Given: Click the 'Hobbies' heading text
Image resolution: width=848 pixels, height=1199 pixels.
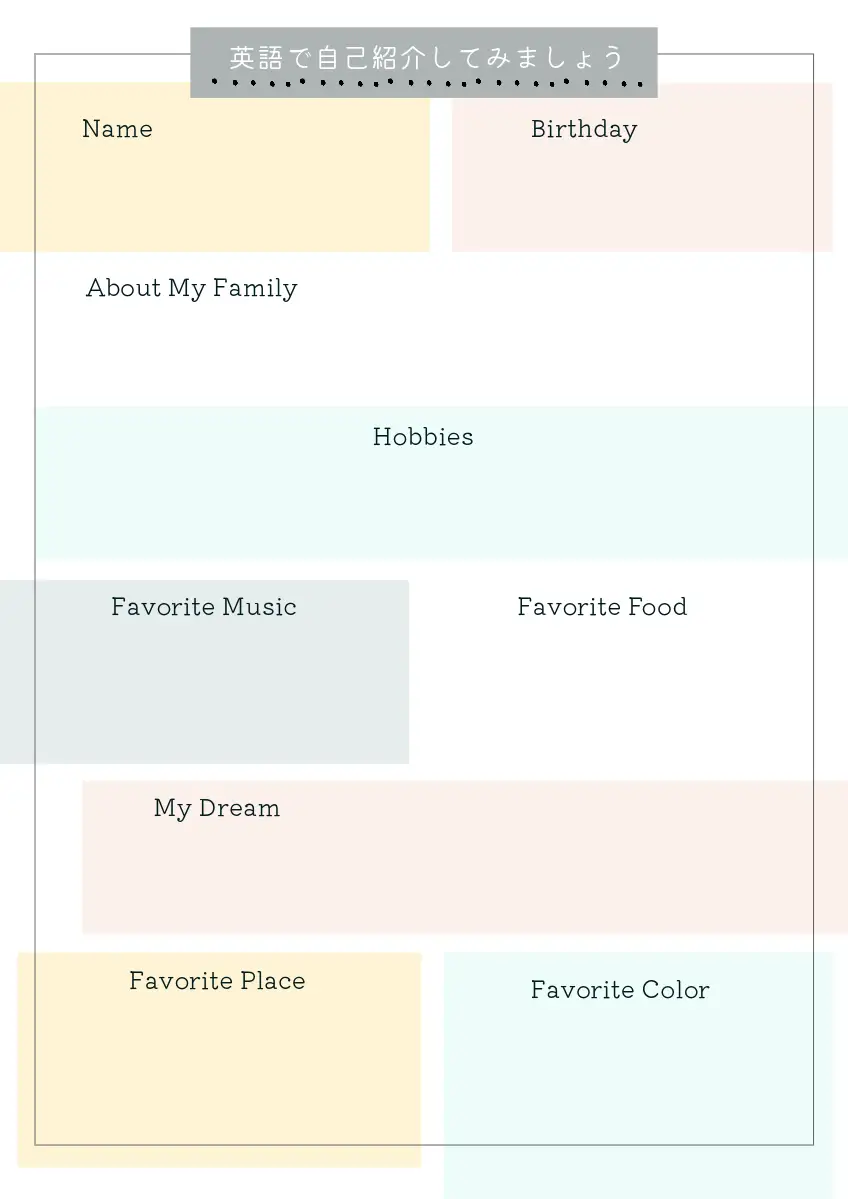Looking at the screenshot, I should coord(423,437).
